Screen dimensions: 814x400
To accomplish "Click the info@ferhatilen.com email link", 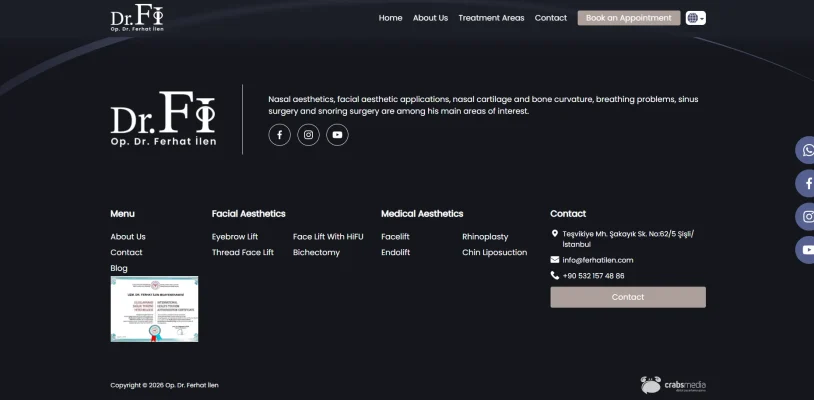I will [x=598, y=260].
